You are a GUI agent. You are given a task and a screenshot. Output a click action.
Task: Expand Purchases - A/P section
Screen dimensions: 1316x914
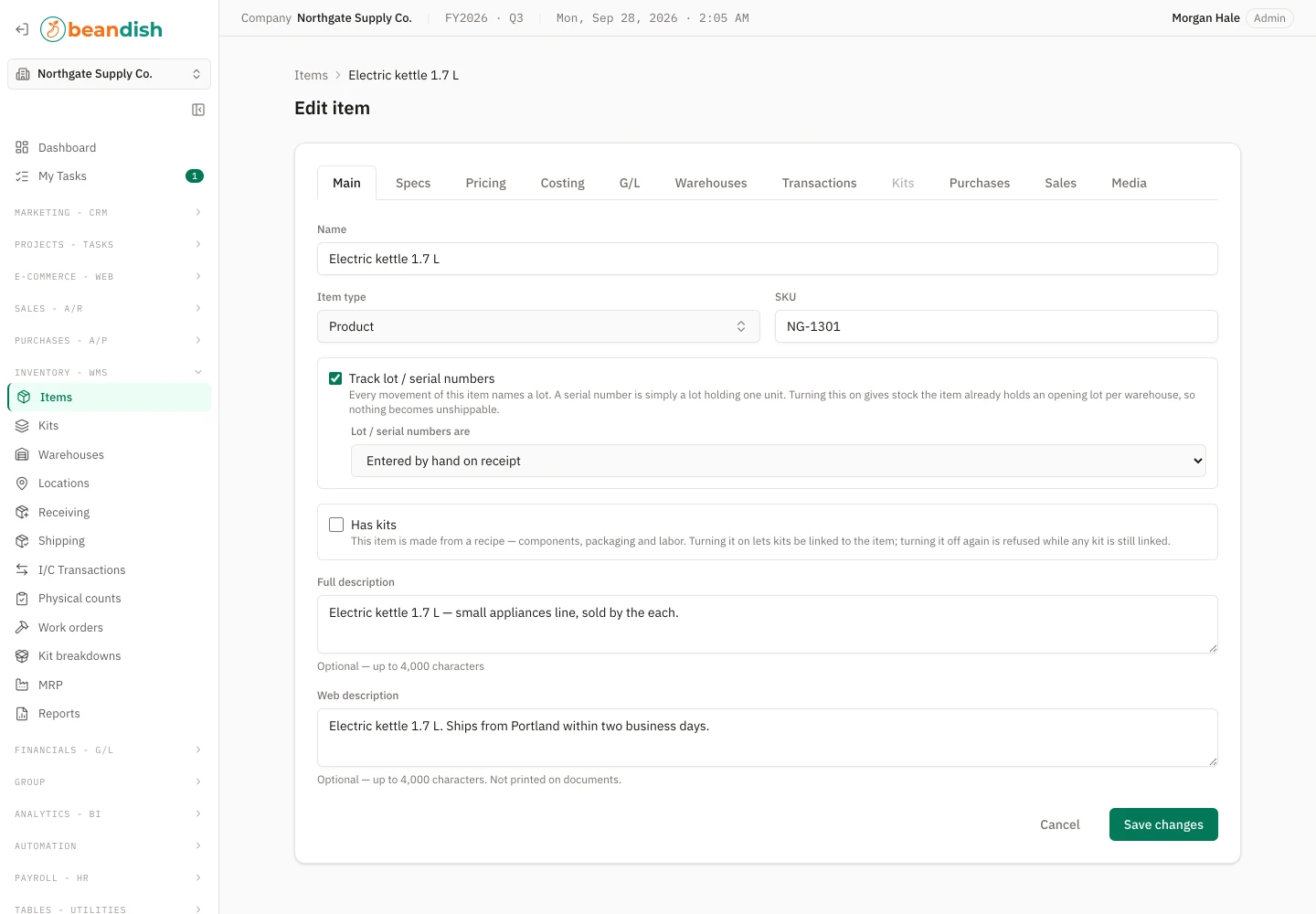[x=109, y=340]
